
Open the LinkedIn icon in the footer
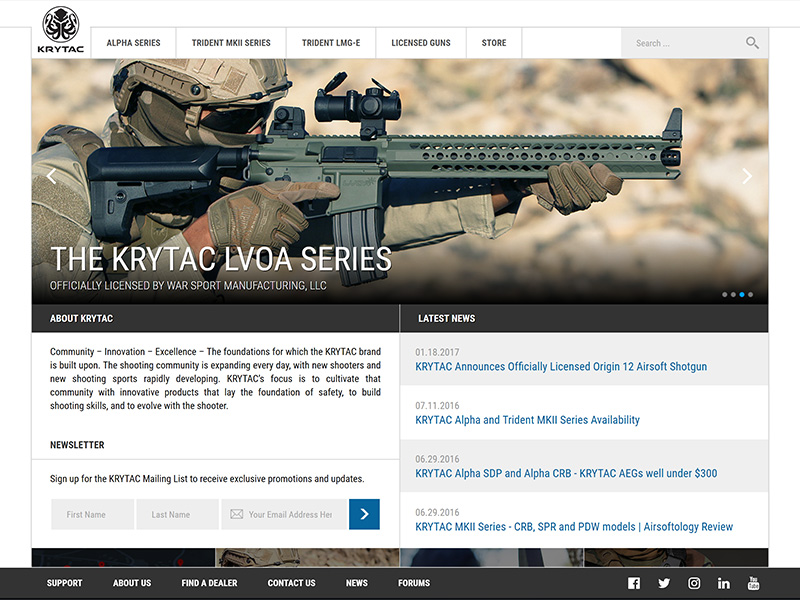tap(723, 583)
